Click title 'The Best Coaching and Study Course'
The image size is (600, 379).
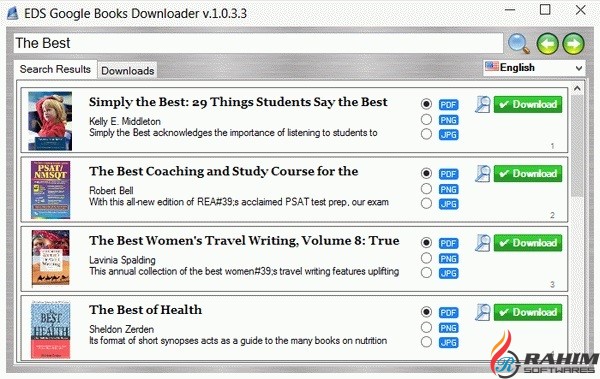(x=223, y=172)
